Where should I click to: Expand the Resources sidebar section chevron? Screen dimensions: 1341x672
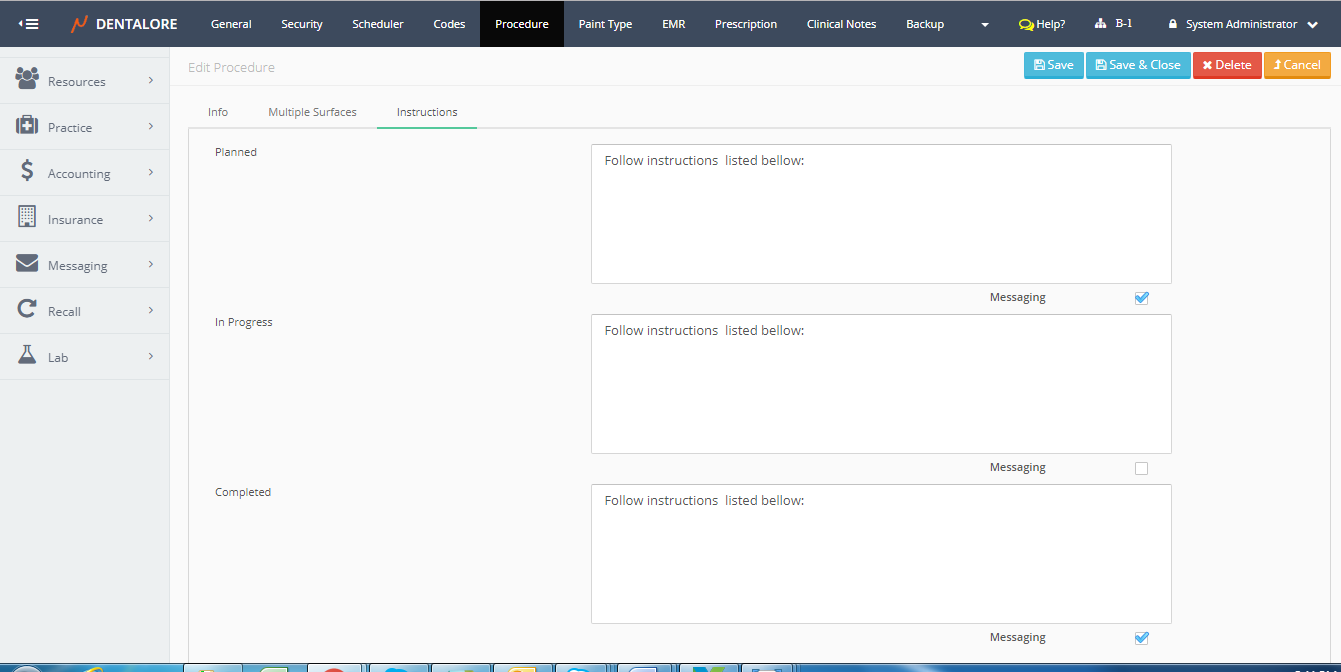click(x=151, y=80)
